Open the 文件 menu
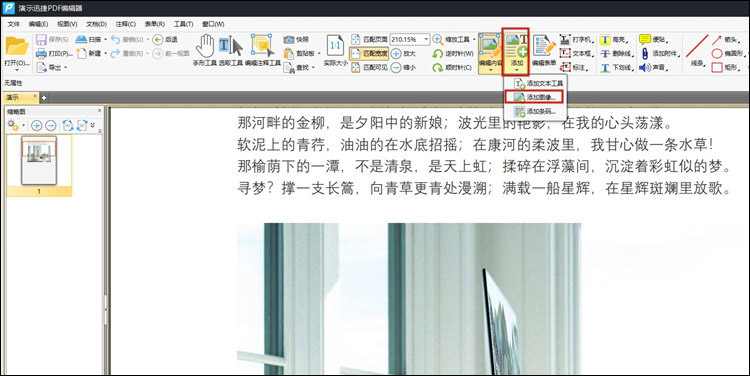This screenshot has height=376, width=750. pyautogui.click(x=14, y=24)
